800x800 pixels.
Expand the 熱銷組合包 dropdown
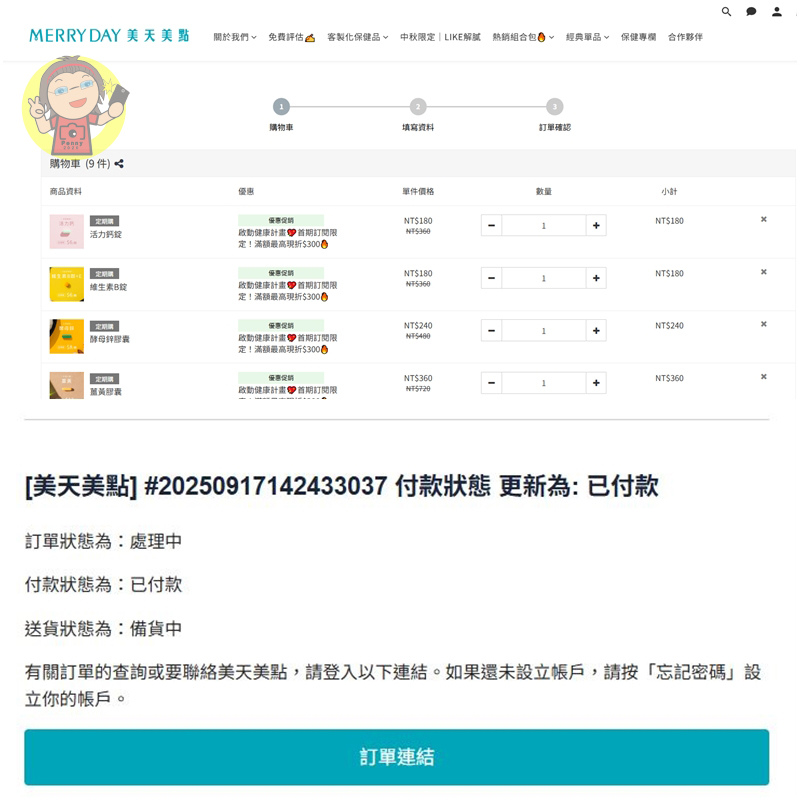point(523,37)
